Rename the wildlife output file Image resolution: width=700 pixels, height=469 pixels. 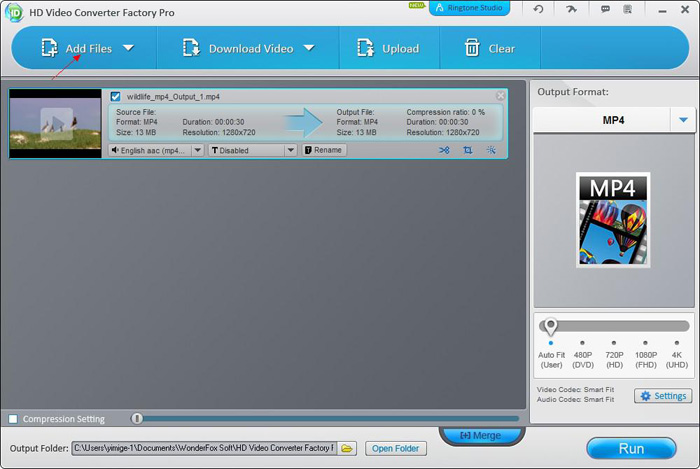[x=324, y=150]
